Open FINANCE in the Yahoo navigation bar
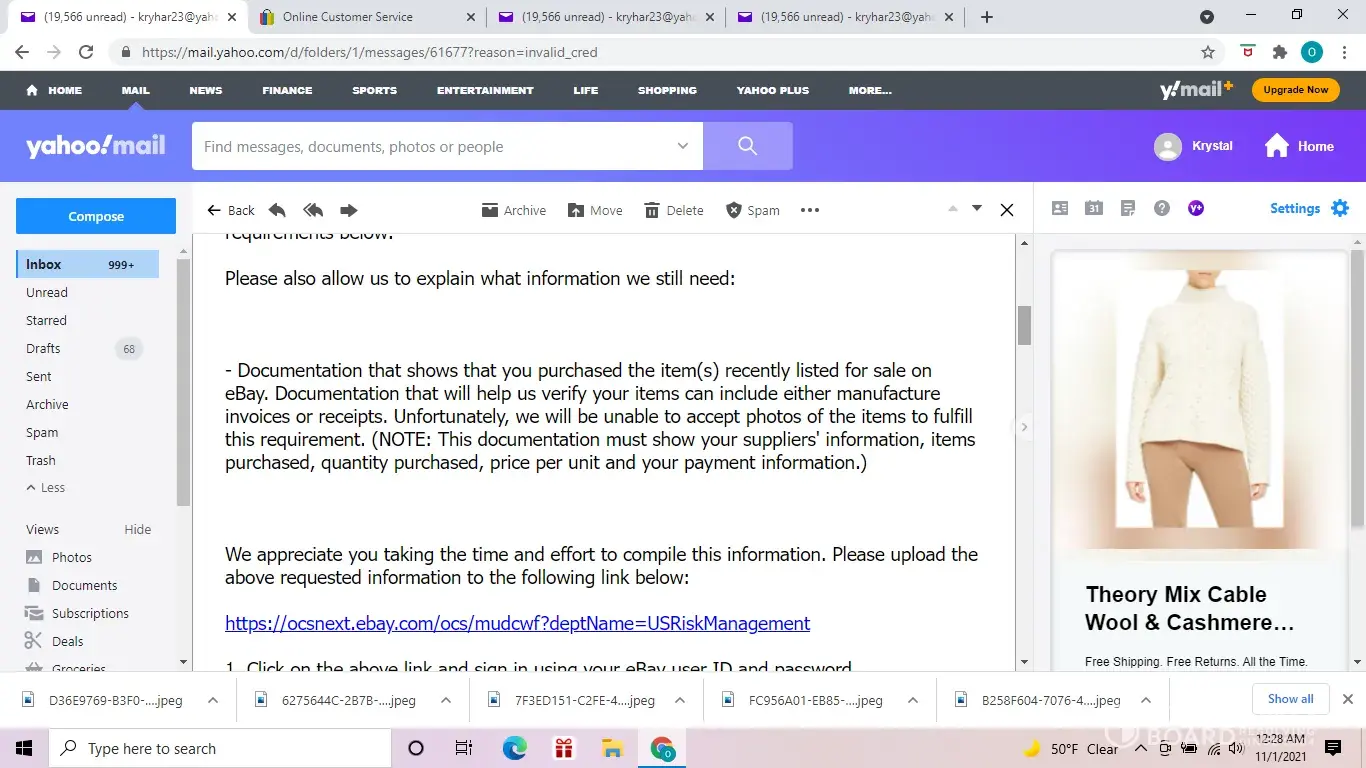 [x=287, y=90]
